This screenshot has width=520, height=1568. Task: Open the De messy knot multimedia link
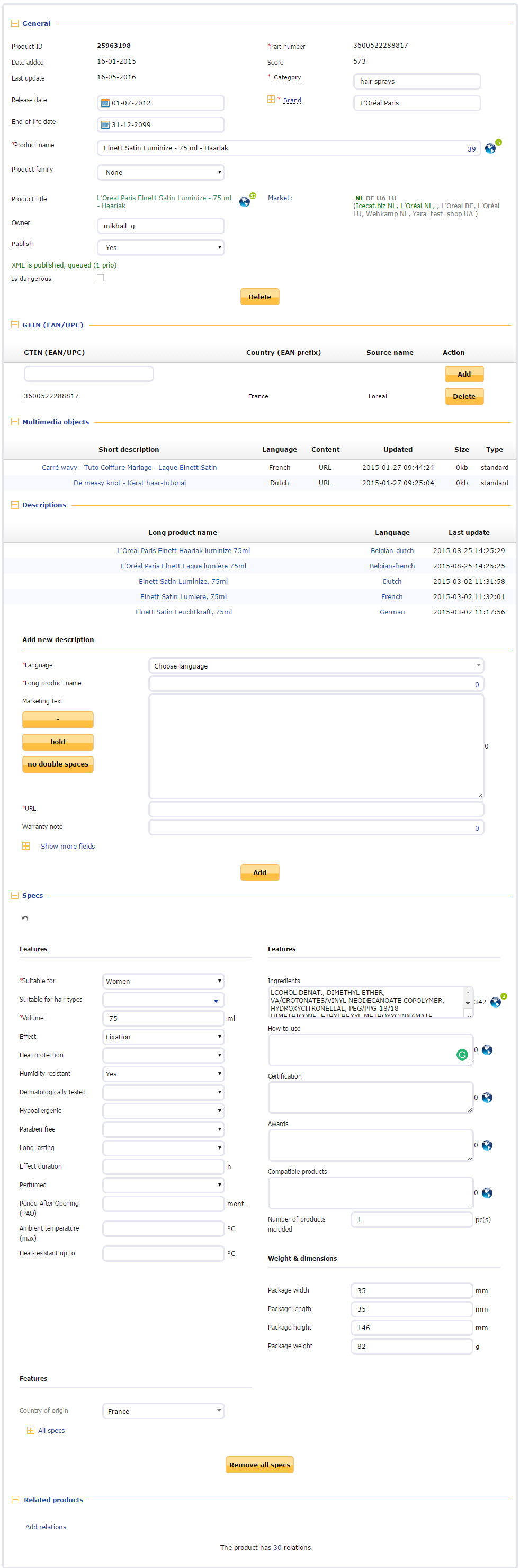coord(130,483)
